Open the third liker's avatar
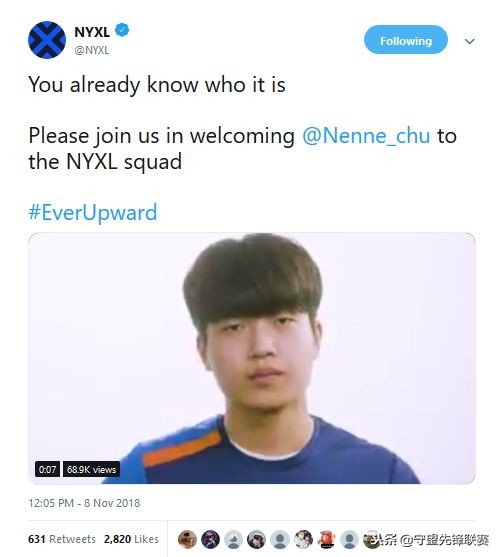Viewport: 500px width, 557px height. 233,539
